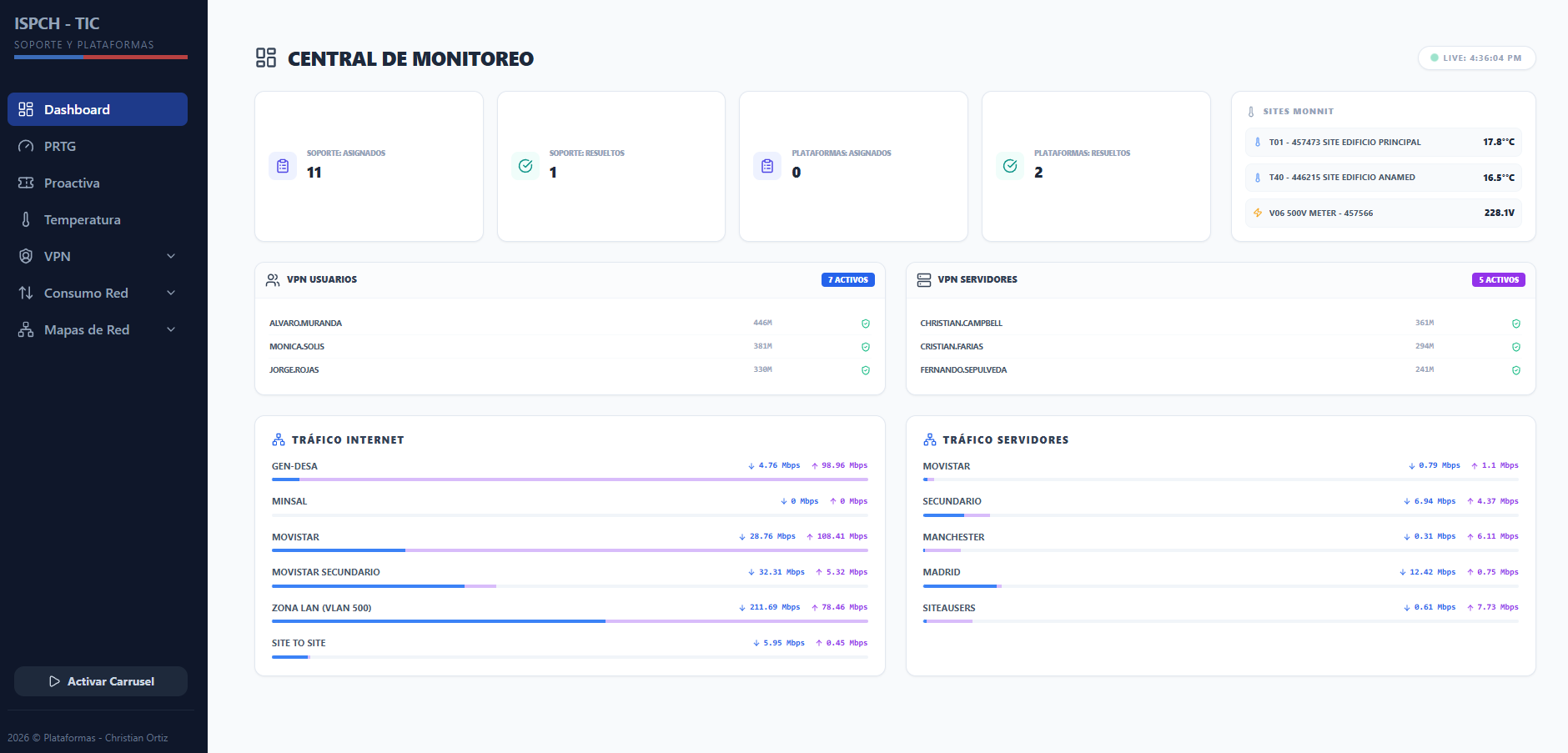The height and width of the screenshot is (753, 1568).
Task: Select the Consumo Red menu entry
Action: tap(98, 293)
